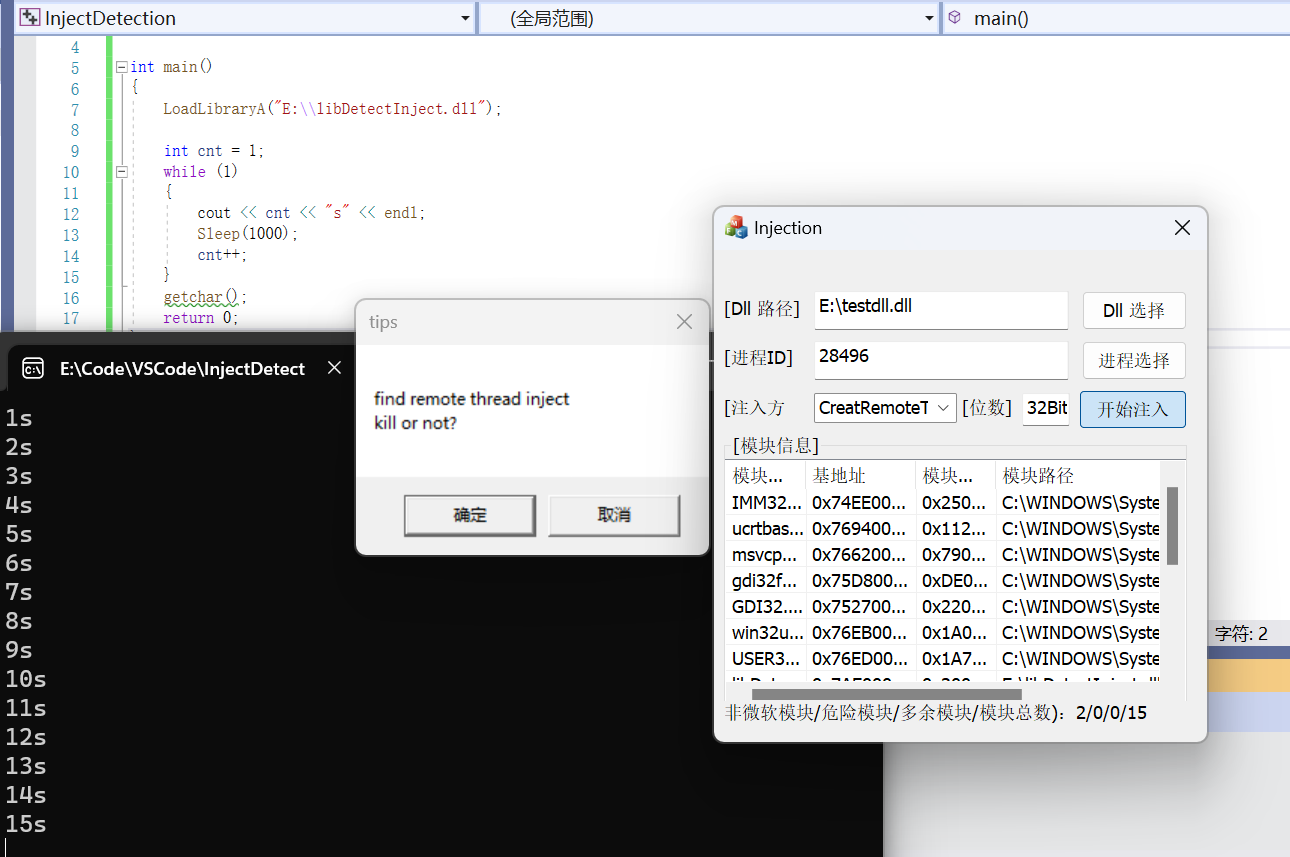Viewport: 1290px width, 857px height.
Task: Click the module count text 2/0/0/15
Action: pyautogui.click(x=1111, y=713)
